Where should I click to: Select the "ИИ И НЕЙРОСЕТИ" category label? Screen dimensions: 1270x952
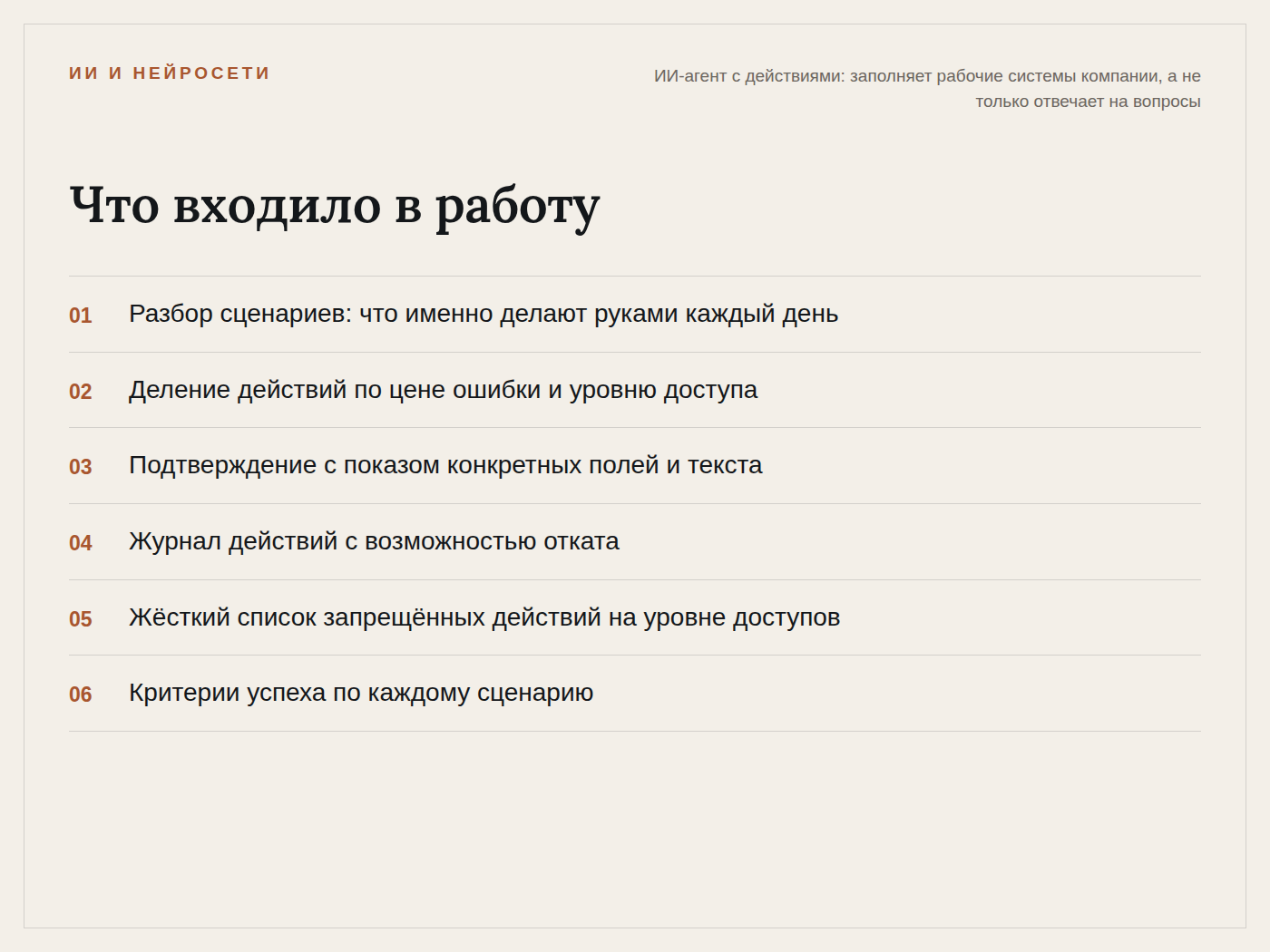pos(170,73)
